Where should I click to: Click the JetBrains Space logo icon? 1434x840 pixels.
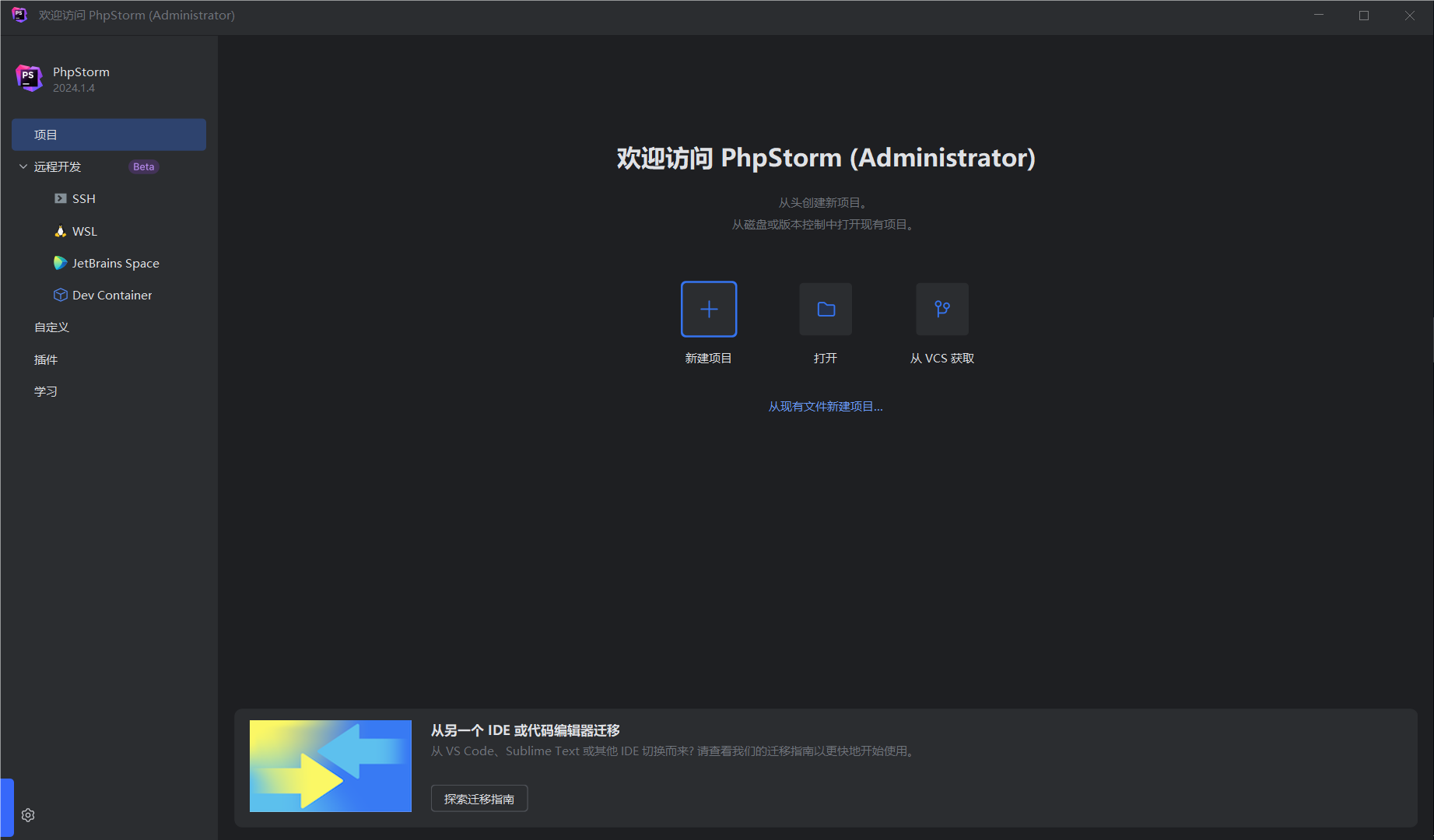click(x=60, y=263)
